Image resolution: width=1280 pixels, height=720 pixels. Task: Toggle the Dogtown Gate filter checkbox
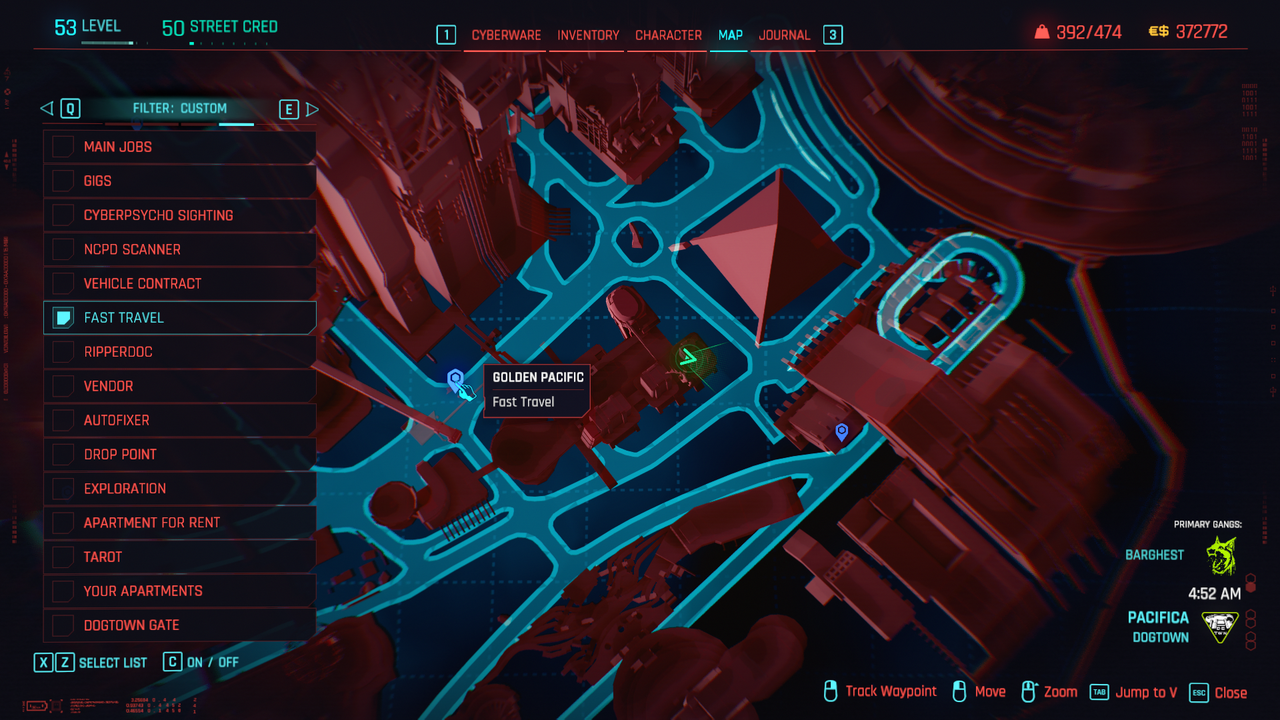coord(63,625)
